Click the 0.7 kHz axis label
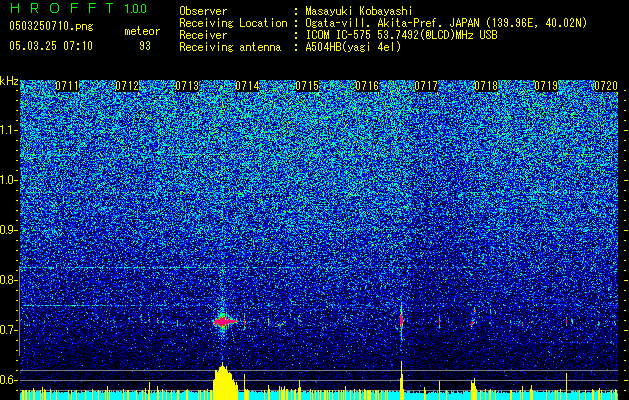This screenshot has height=400, width=629. (x=9, y=330)
